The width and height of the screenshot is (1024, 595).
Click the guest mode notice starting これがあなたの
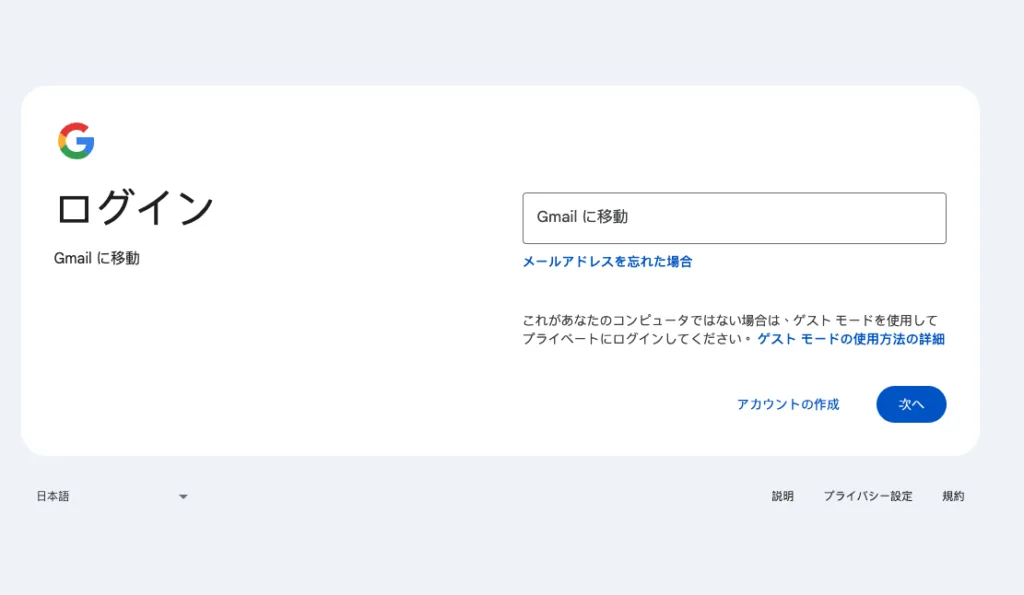point(650,320)
